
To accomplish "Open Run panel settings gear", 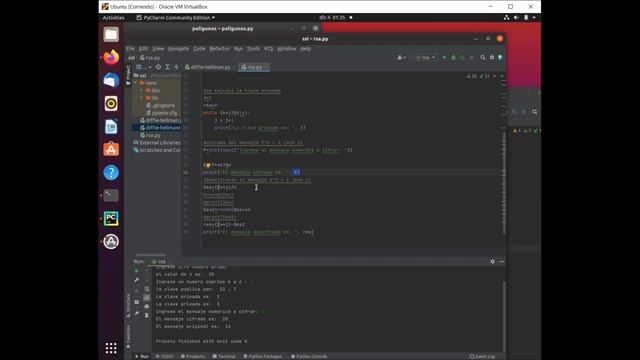I will (x=493, y=262).
